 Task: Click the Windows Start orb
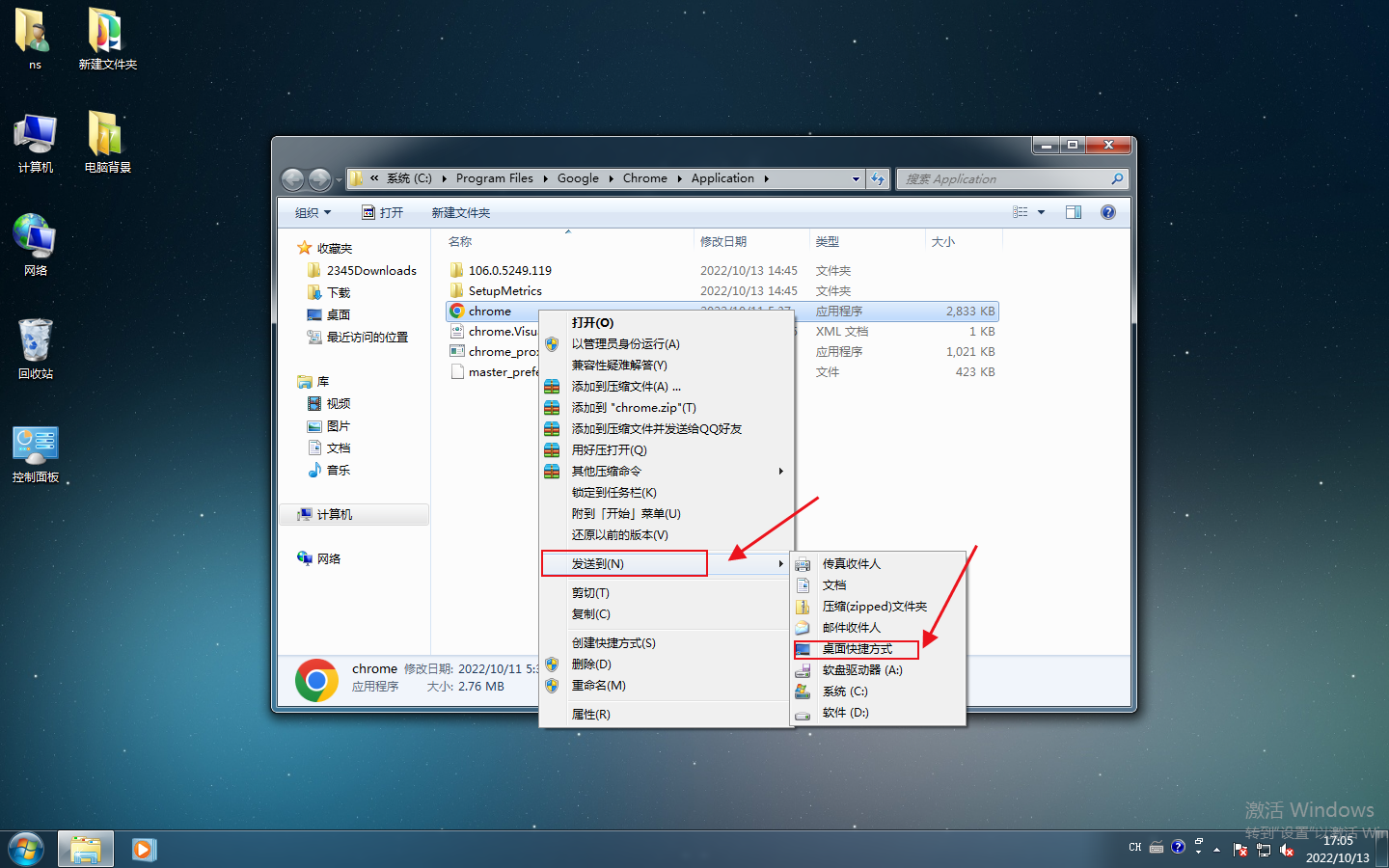click(26, 849)
